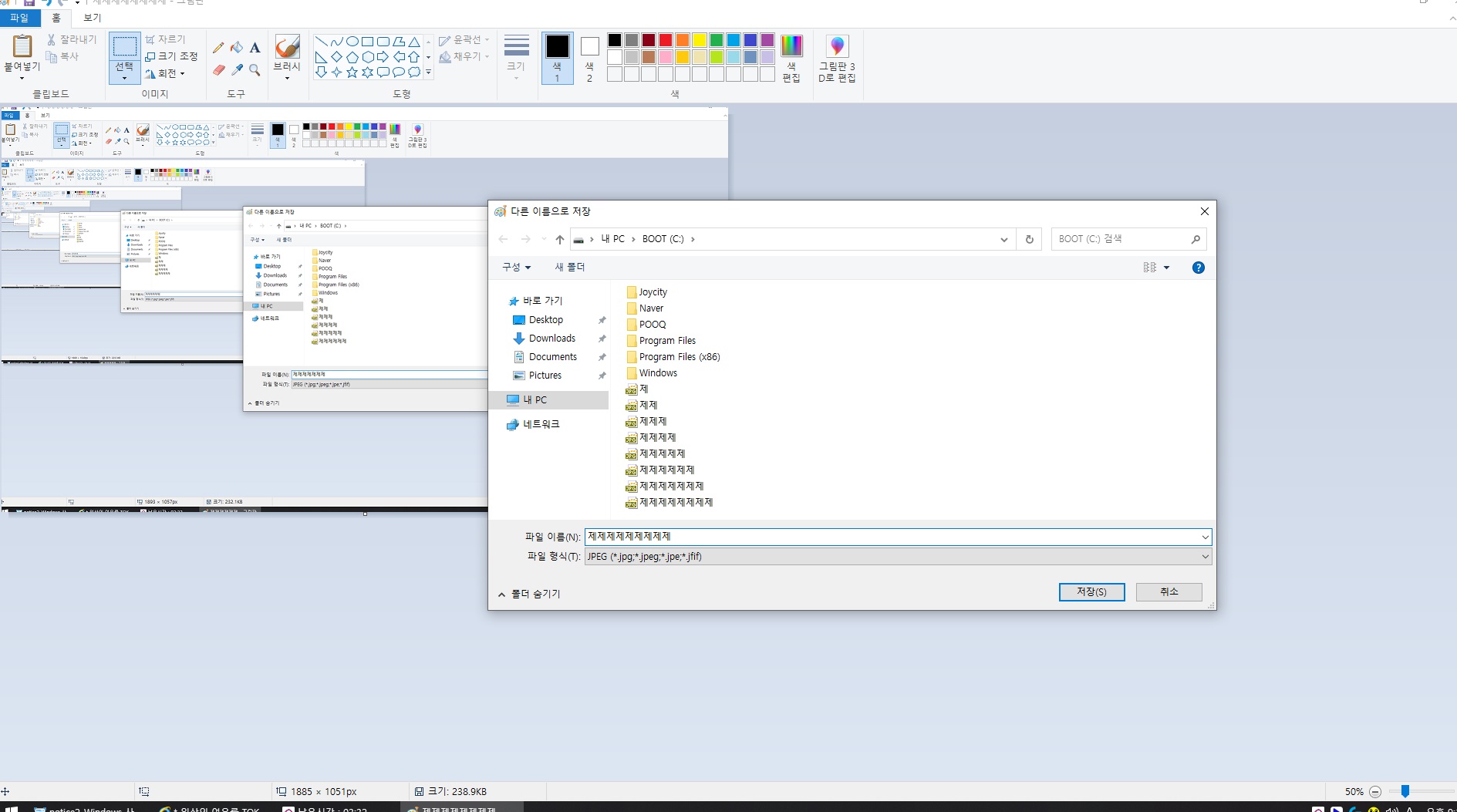
Task: Click the Cut (잘라내기) scissors icon
Action: point(52,39)
